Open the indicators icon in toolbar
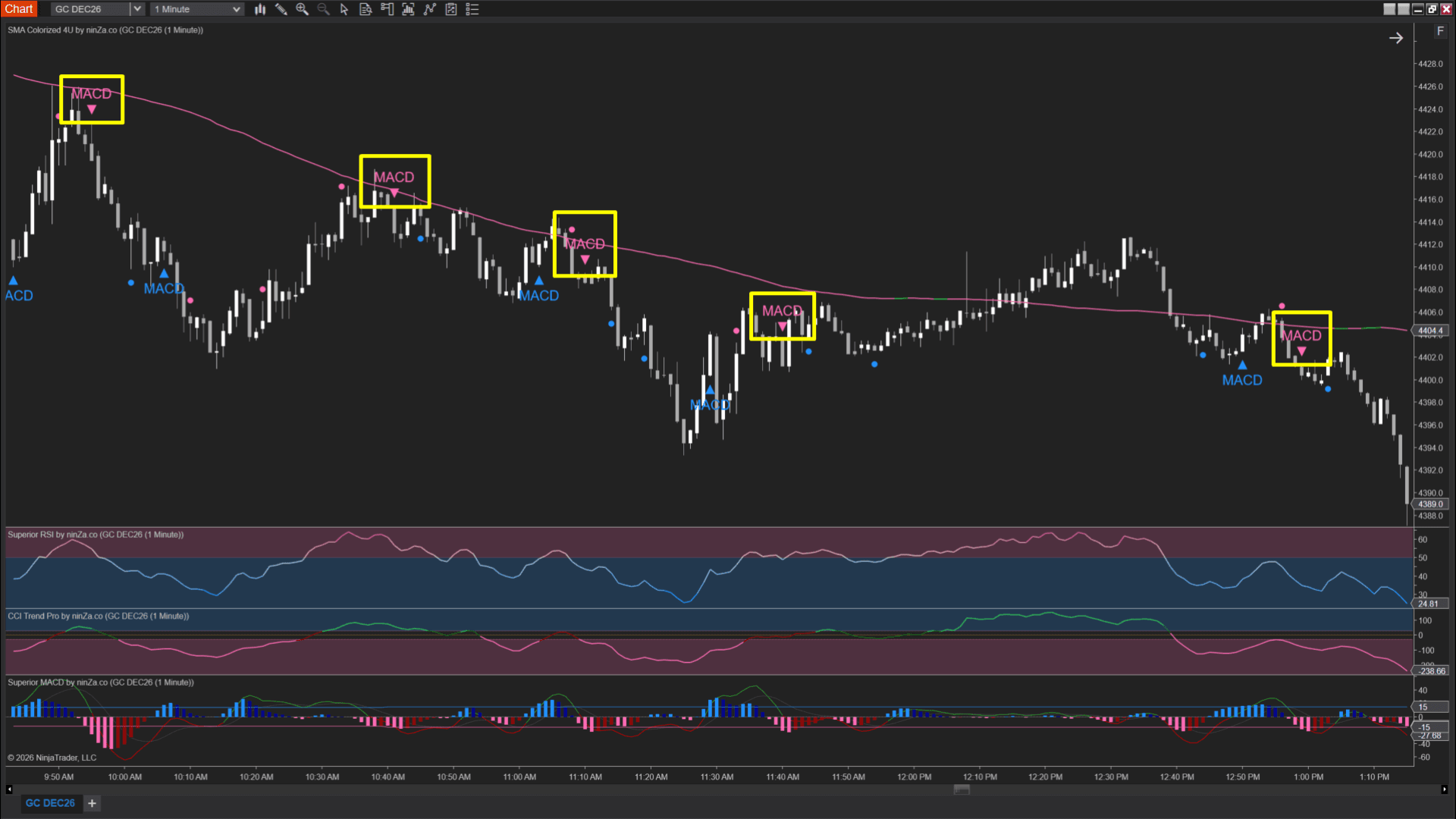 408,9
